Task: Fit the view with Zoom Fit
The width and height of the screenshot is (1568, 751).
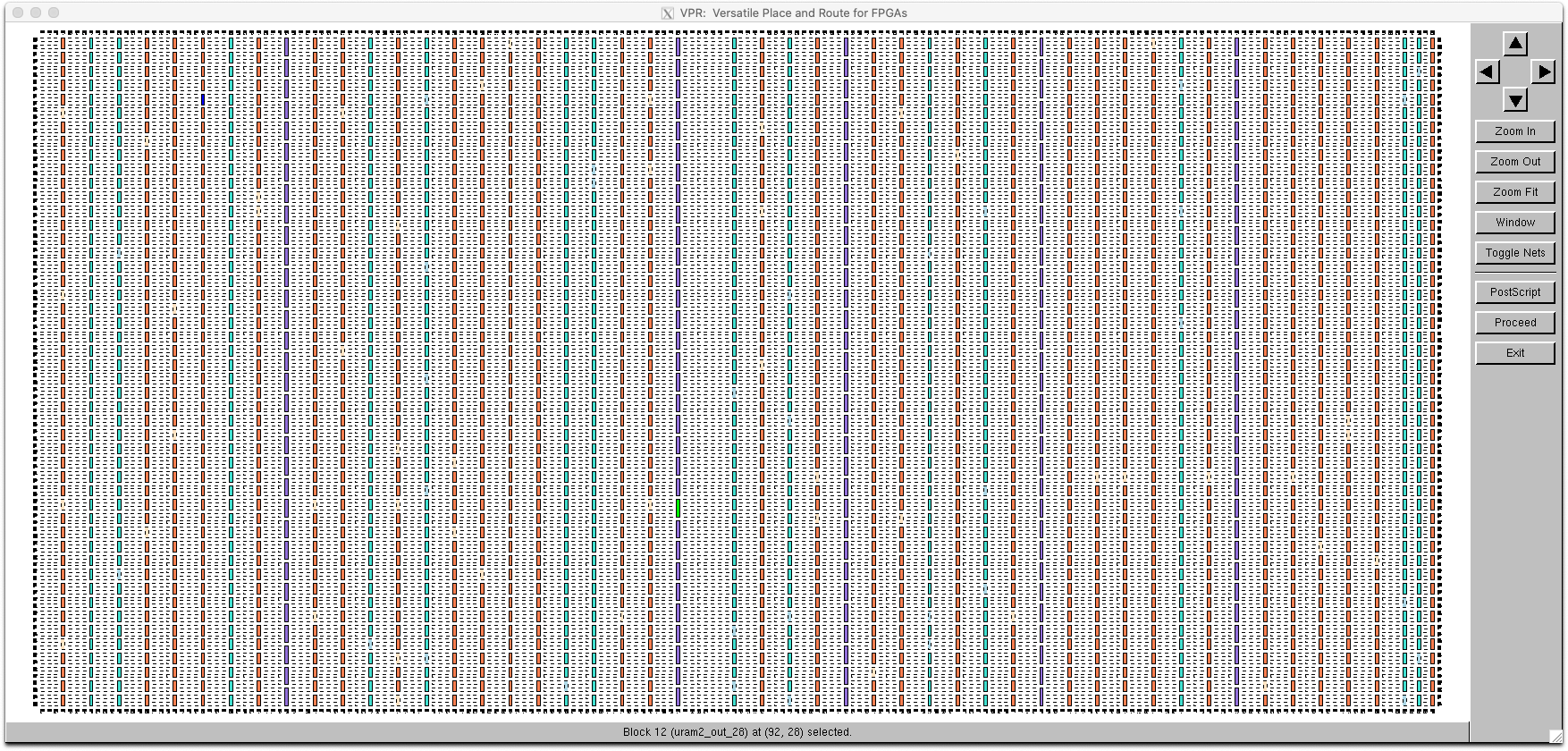Action: click(1515, 192)
